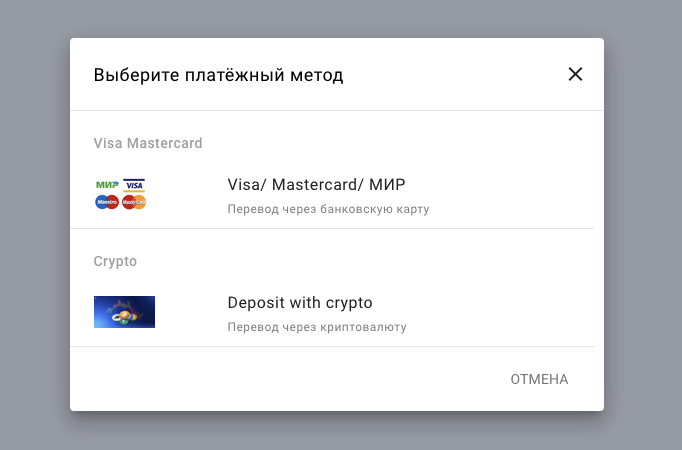Select the Visa/ Mastercard/ МИР payment option title

tap(316, 185)
